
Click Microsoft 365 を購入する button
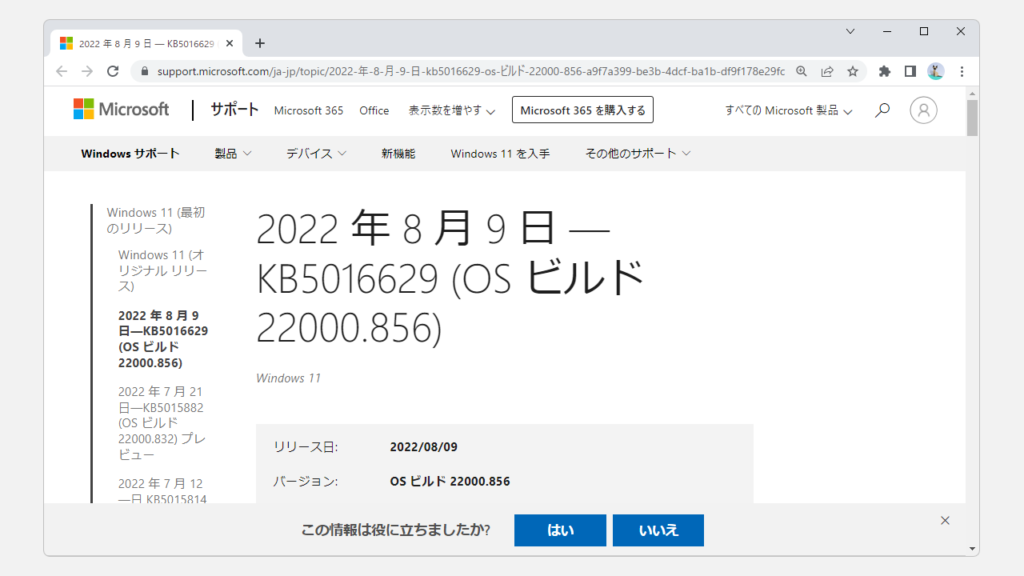click(x=583, y=110)
